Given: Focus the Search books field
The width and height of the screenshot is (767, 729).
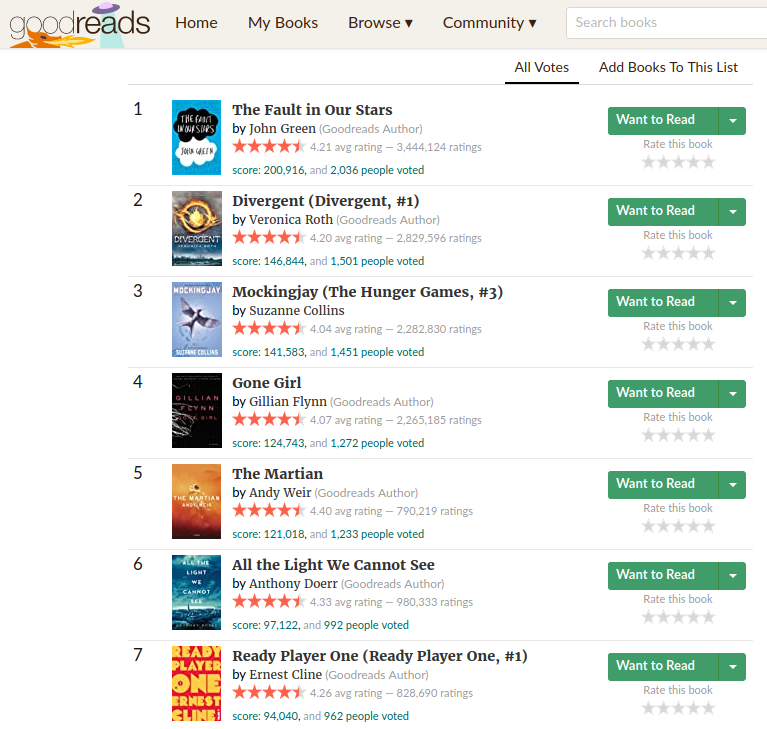Looking at the screenshot, I should tap(666, 23).
